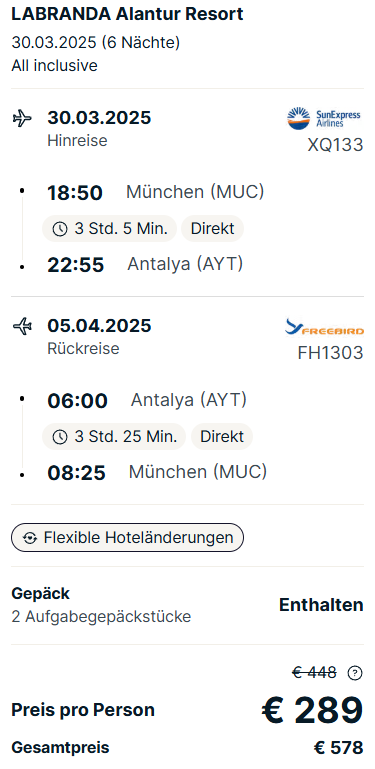The width and height of the screenshot is (375, 769).
Task: Click the clock icon beside 3 Std. 5 Min.
Action: 60,229
